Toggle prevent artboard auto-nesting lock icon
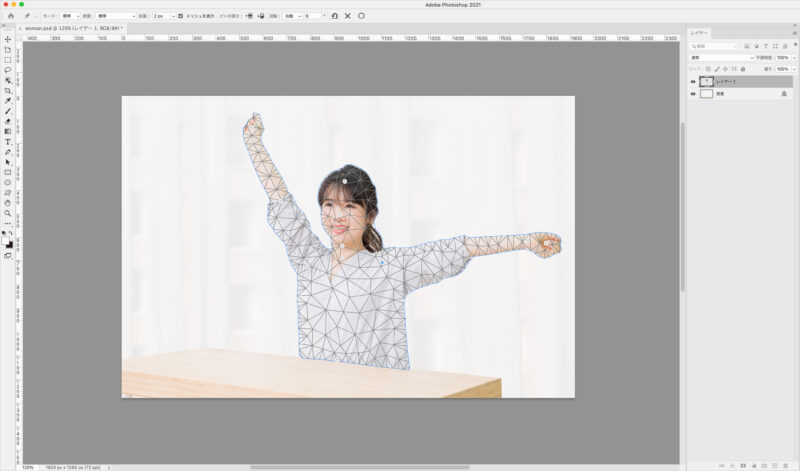 [x=734, y=69]
